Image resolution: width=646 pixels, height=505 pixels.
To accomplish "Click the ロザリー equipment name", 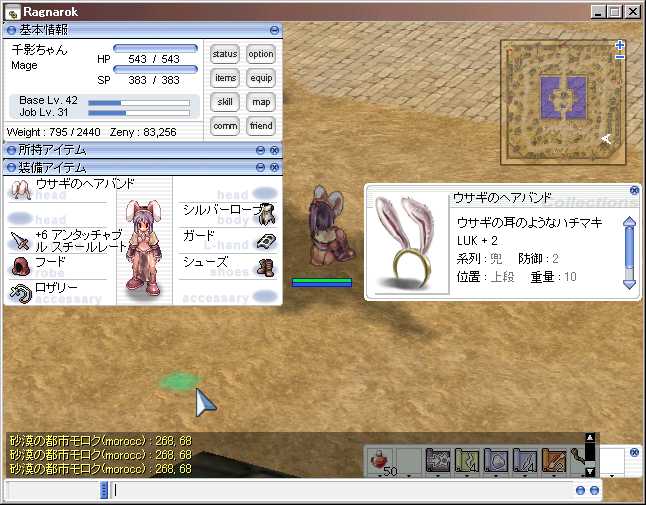I will pos(56,287).
